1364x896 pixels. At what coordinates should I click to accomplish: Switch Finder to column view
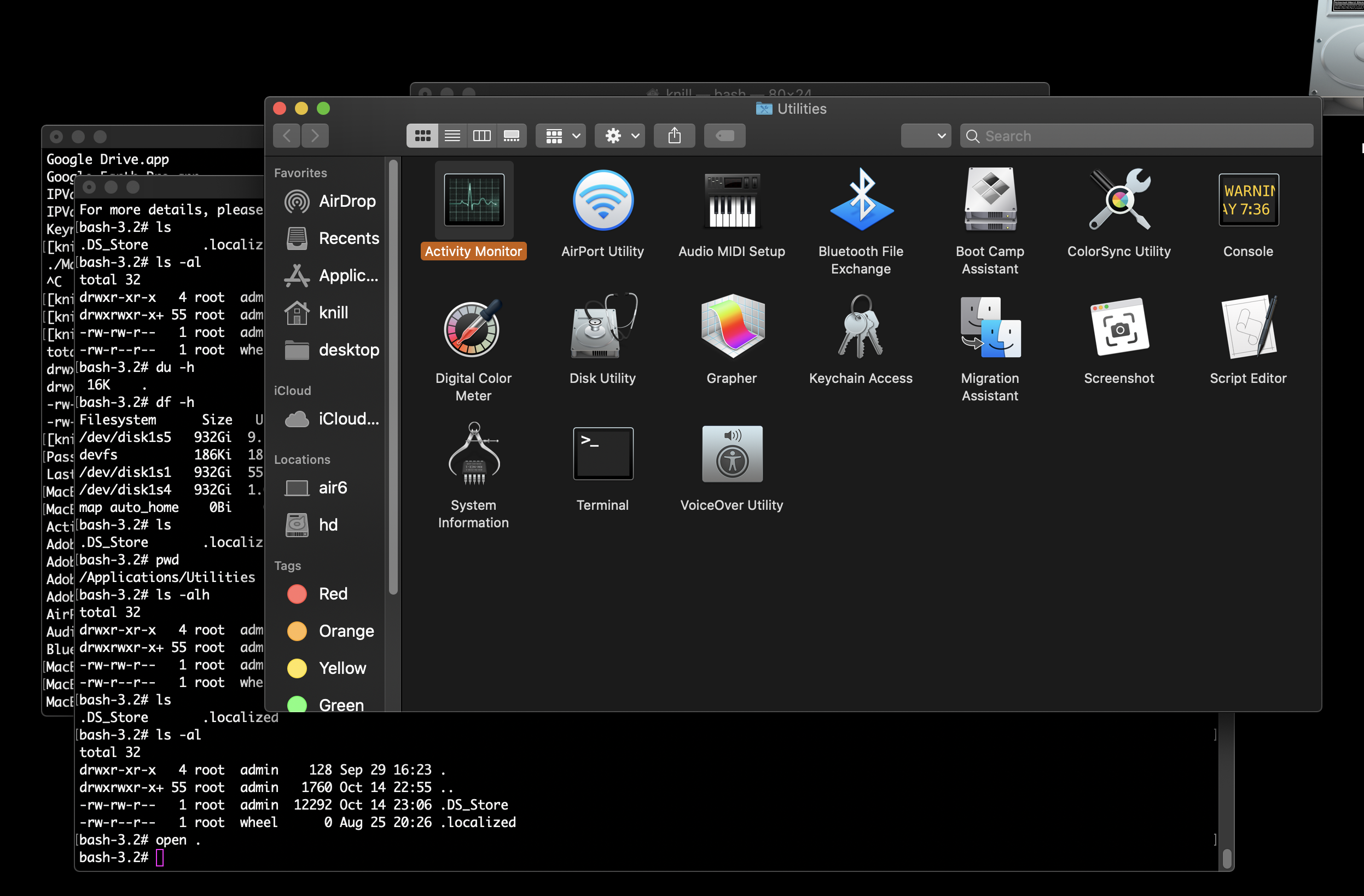coord(481,136)
